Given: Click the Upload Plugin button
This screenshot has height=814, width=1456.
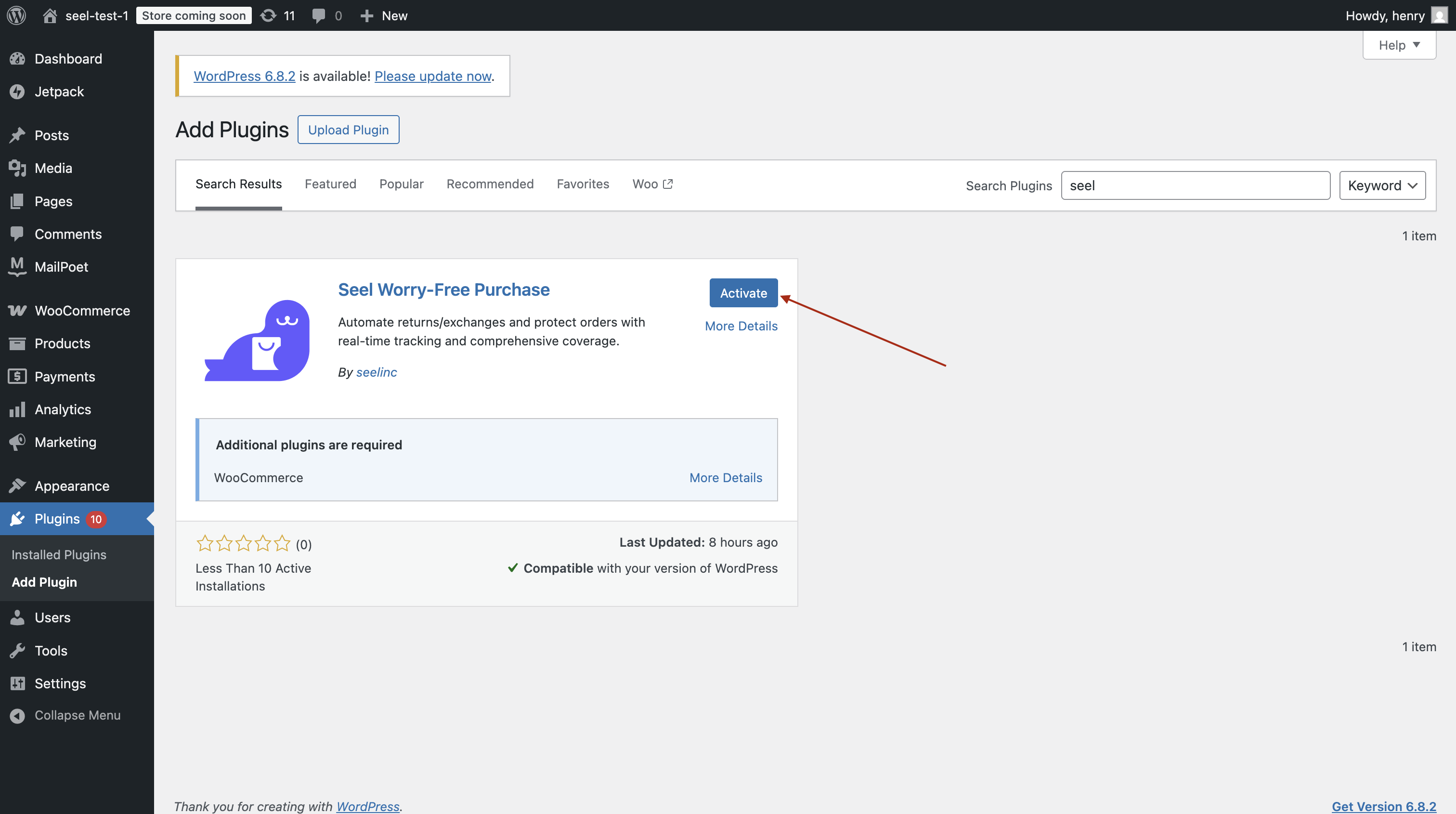Looking at the screenshot, I should click(x=348, y=130).
